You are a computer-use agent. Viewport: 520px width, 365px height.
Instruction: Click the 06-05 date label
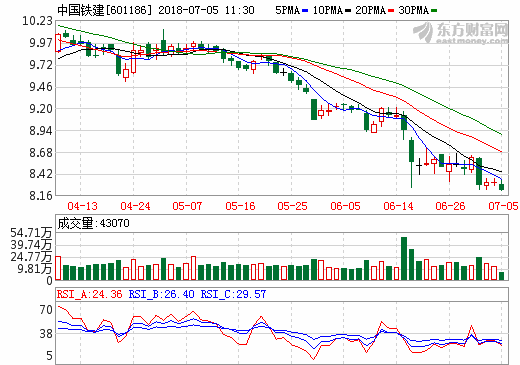point(345,206)
